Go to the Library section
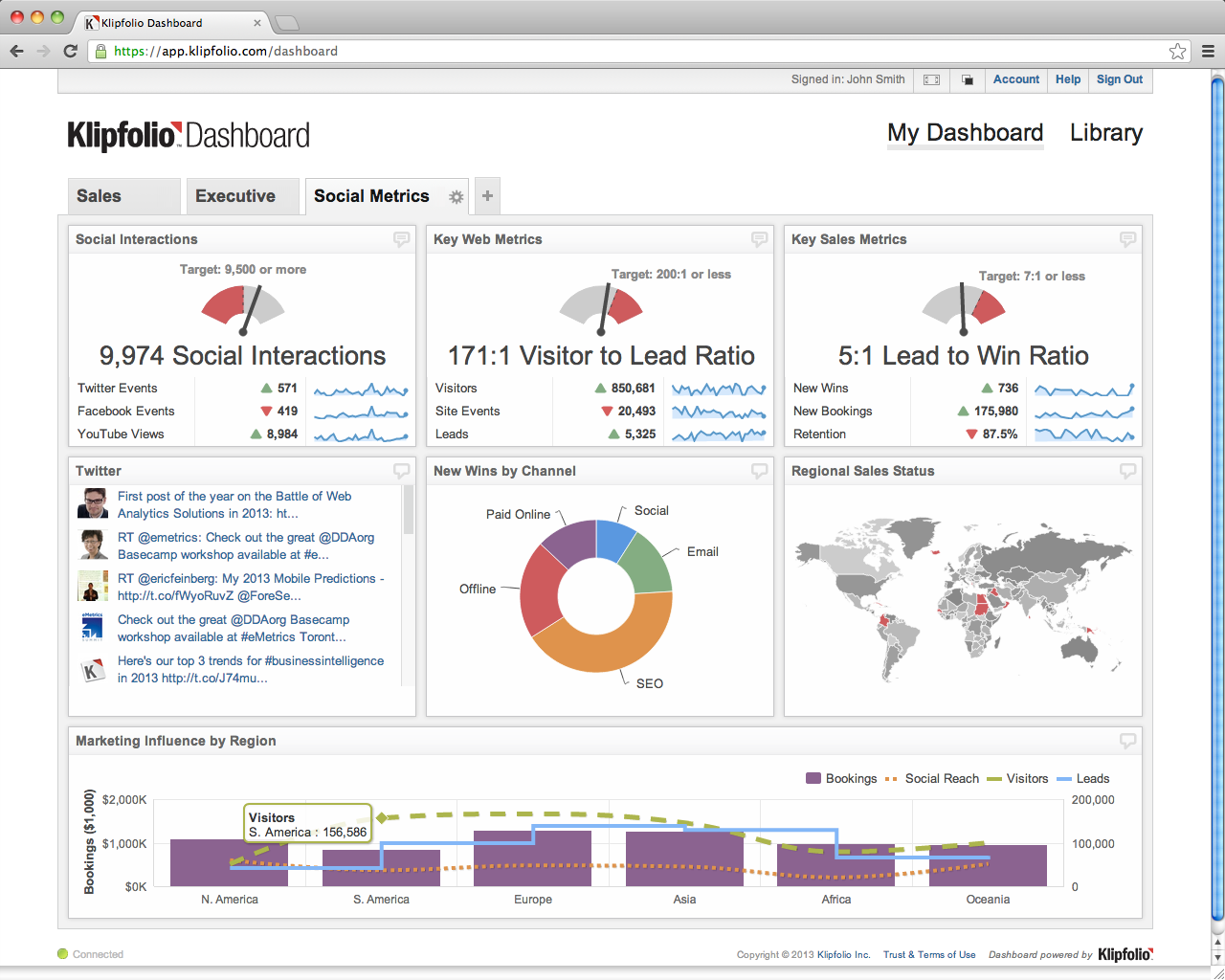 [1106, 133]
